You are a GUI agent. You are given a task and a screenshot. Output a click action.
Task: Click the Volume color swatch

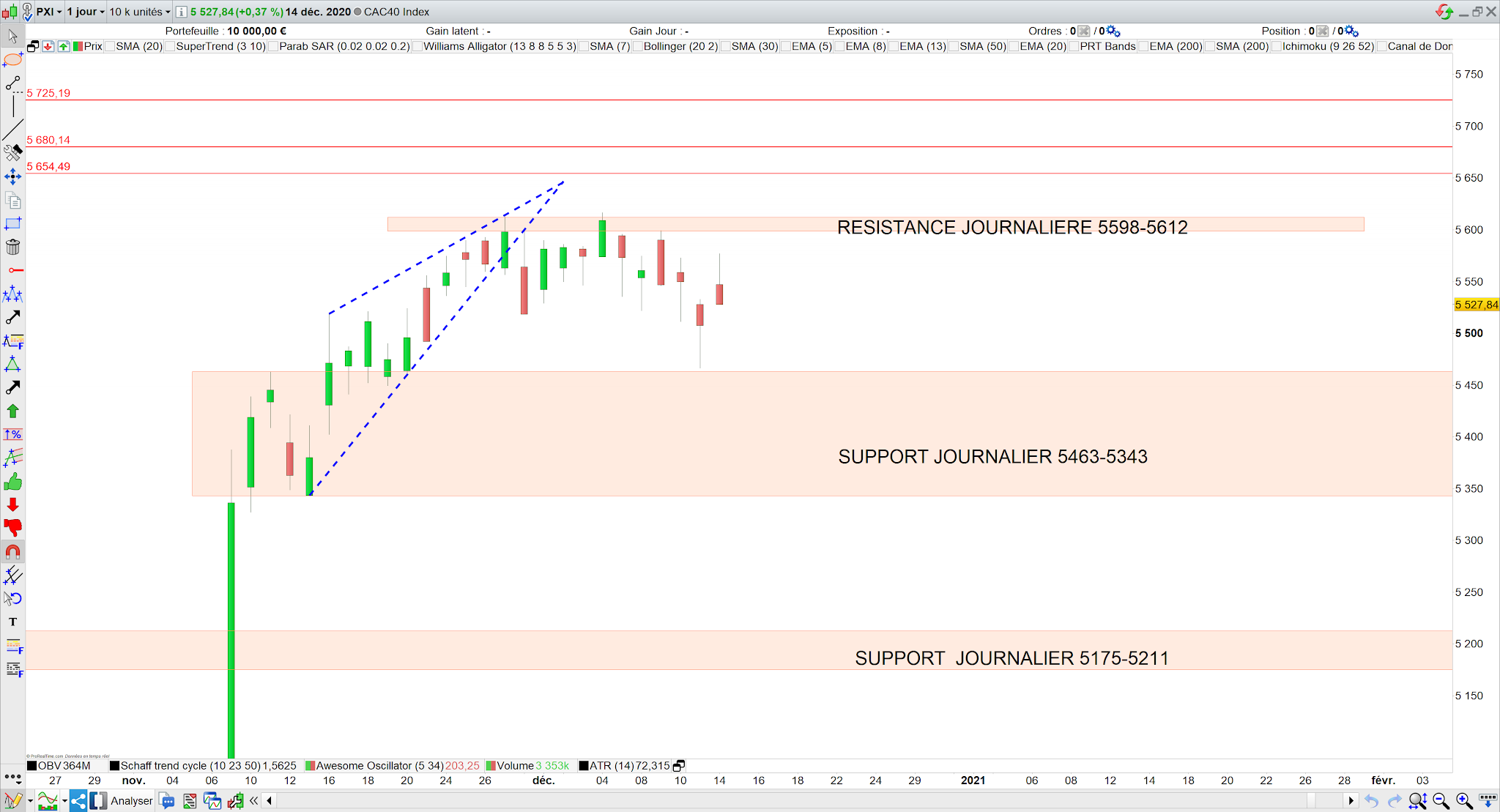coord(491,766)
